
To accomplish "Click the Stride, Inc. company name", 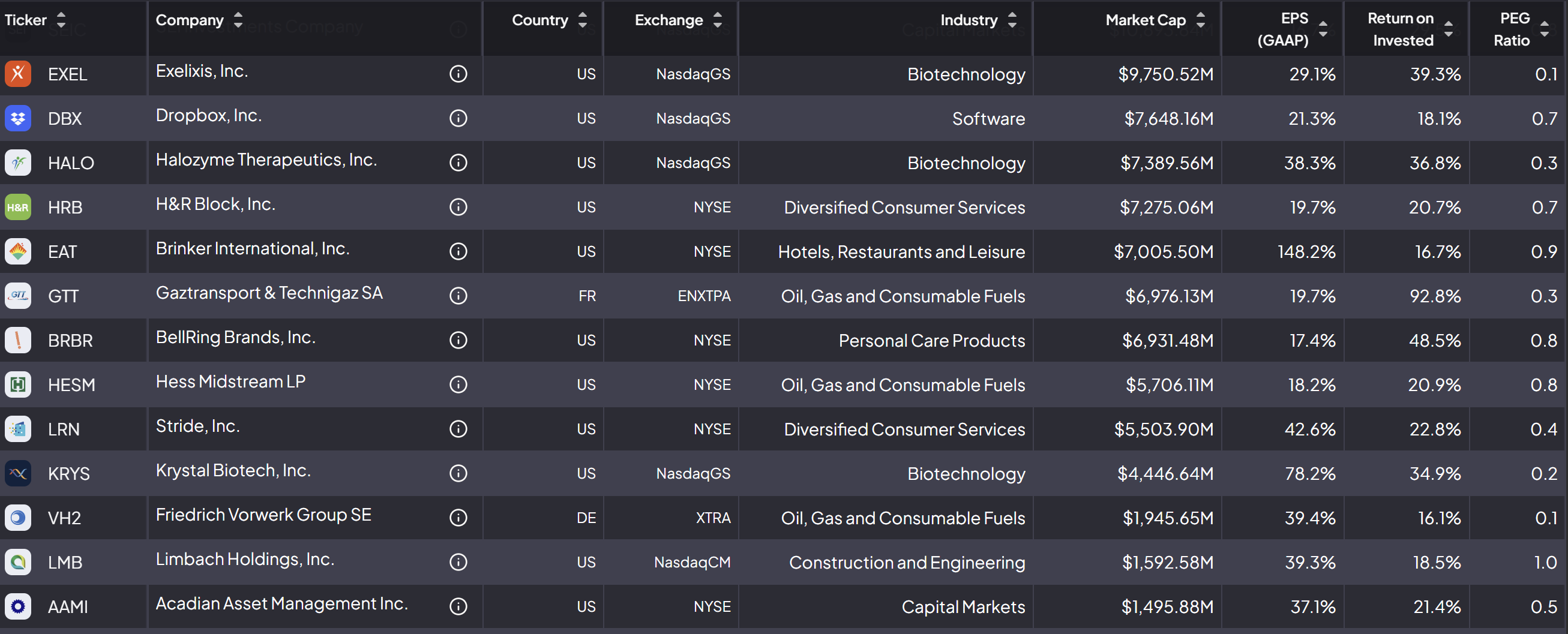I will point(198,426).
